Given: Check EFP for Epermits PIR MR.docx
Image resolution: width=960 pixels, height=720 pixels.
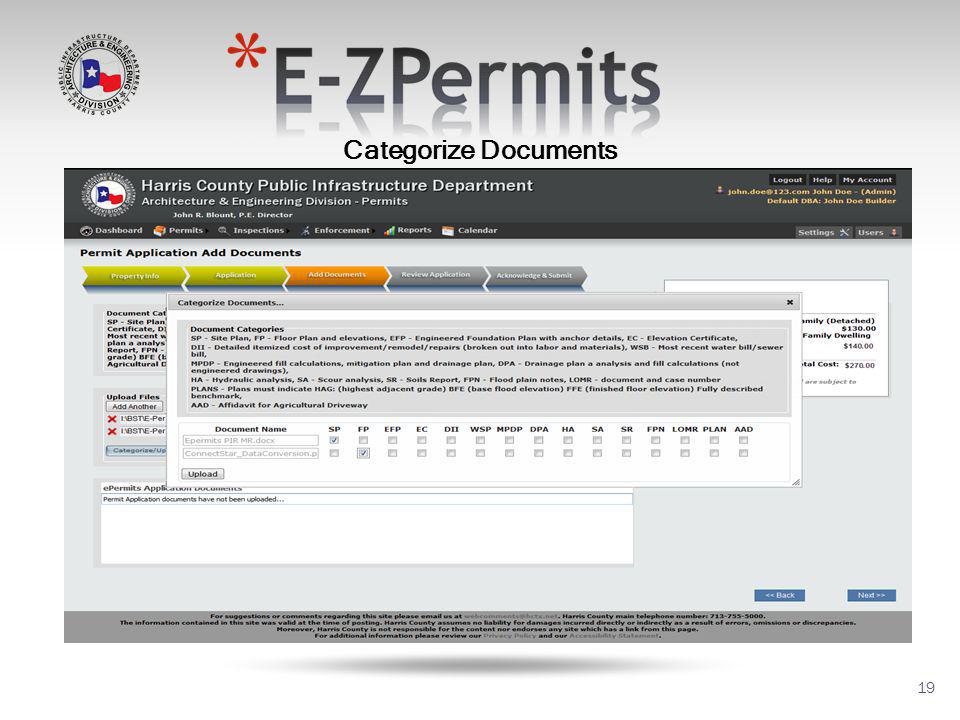Looking at the screenshot, I should click(x=392, y=440).
